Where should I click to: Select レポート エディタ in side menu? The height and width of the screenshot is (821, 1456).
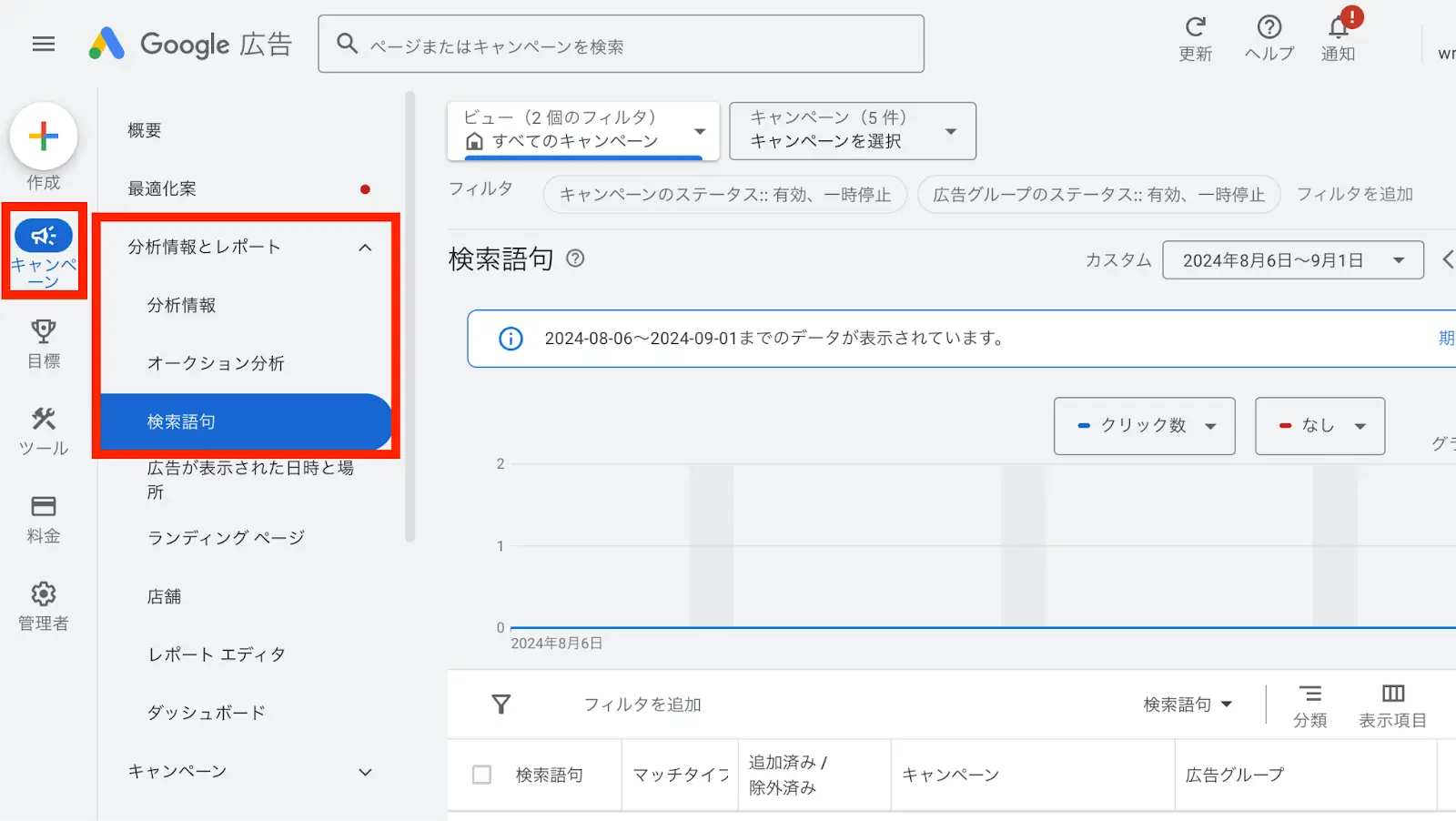pyautogui.click(x=217, y=654)
